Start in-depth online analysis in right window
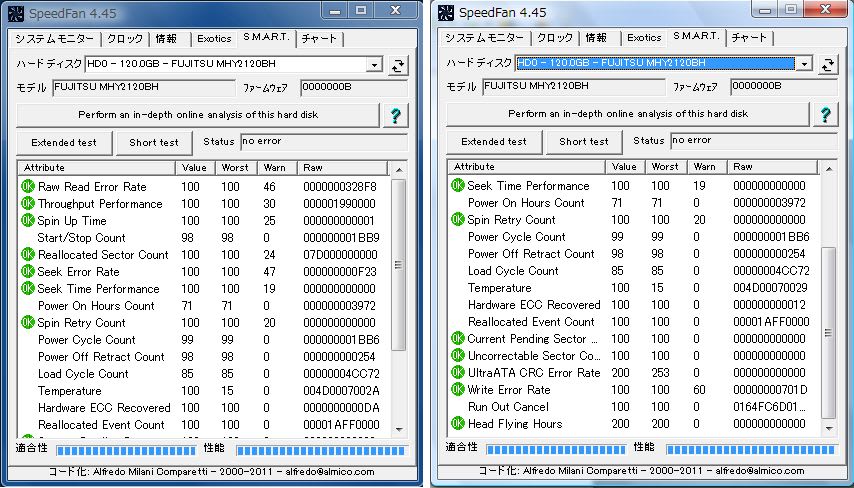The image size is (854, 488). tap(628, 114)
